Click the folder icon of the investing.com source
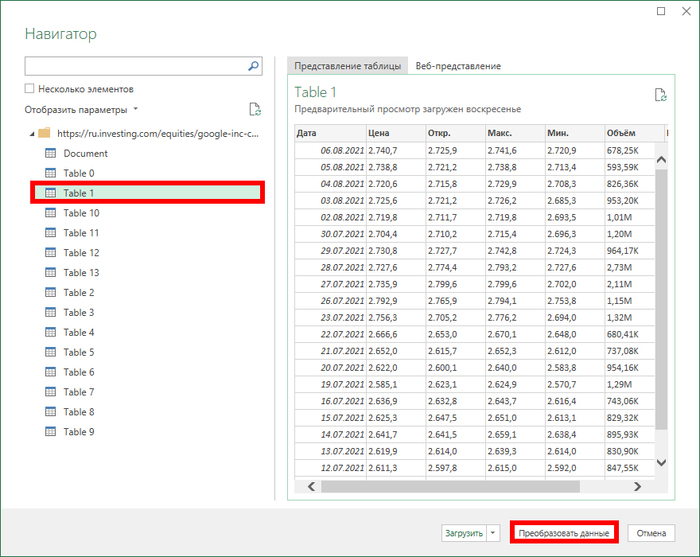Screen dimensions: 700x557 pyautogui.click(x=43, y=133)
